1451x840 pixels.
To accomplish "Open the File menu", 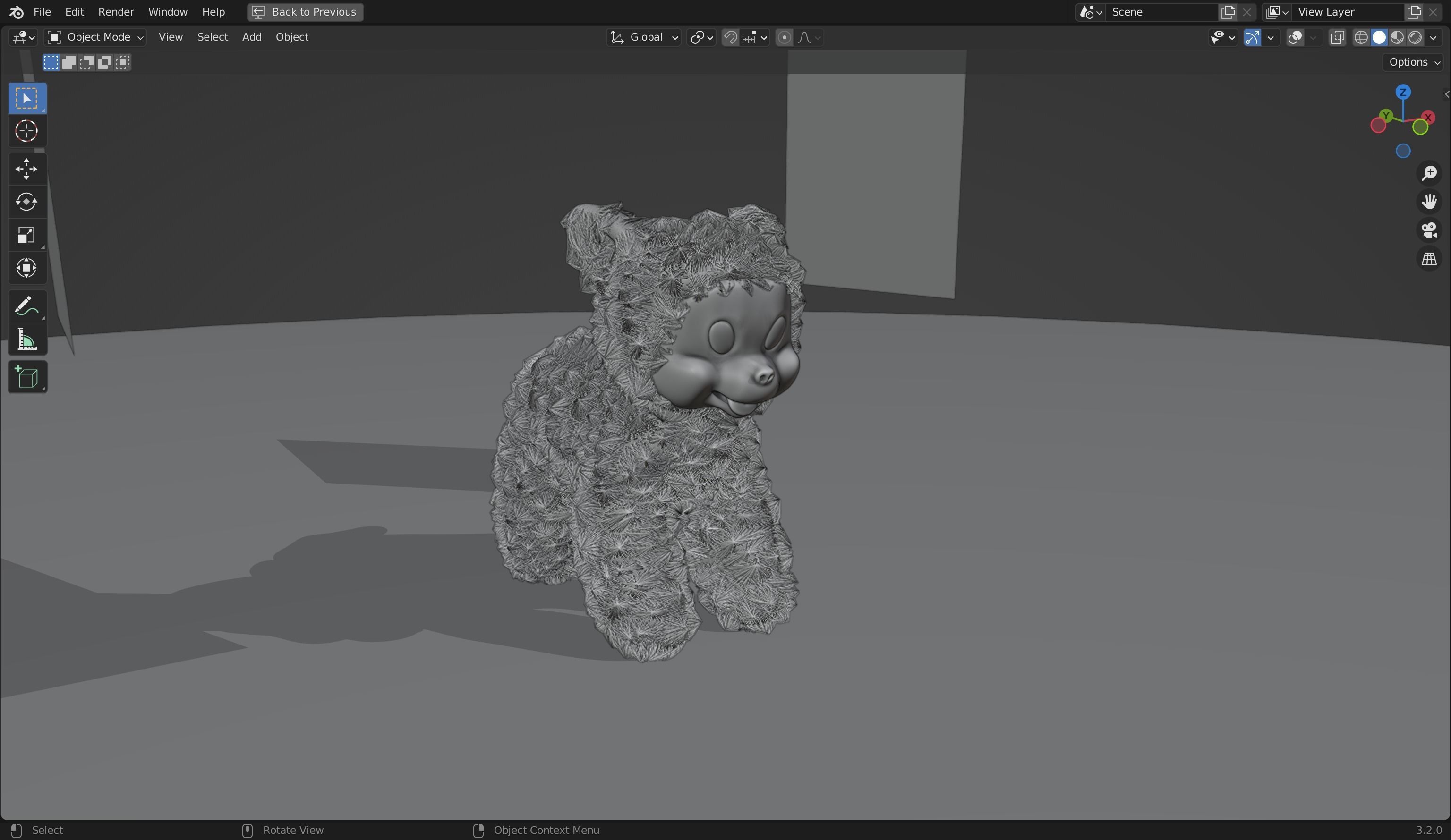I will tap(42, 12).
